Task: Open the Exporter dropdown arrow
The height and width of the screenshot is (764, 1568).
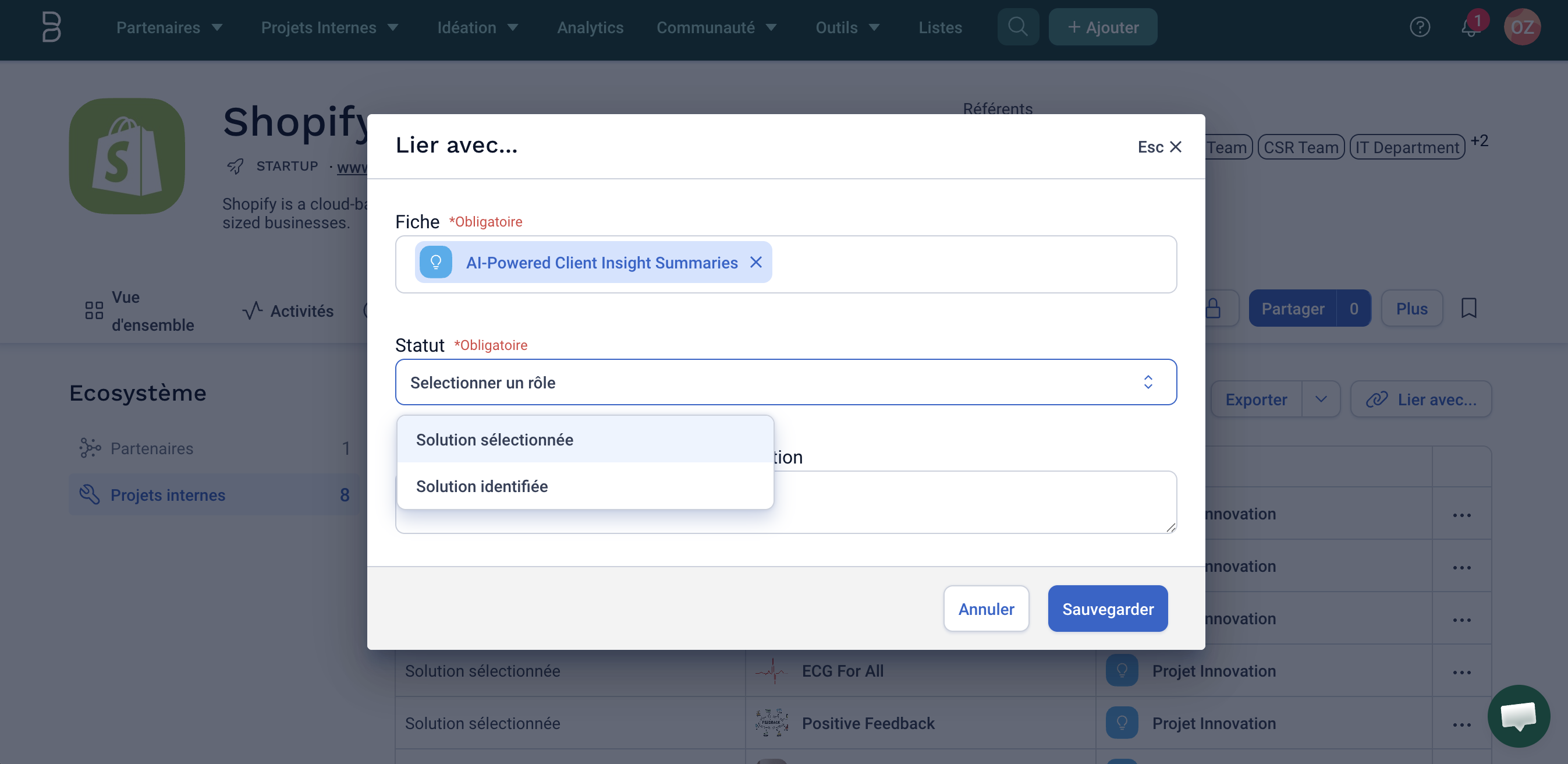Action: tap(1320, 399)
